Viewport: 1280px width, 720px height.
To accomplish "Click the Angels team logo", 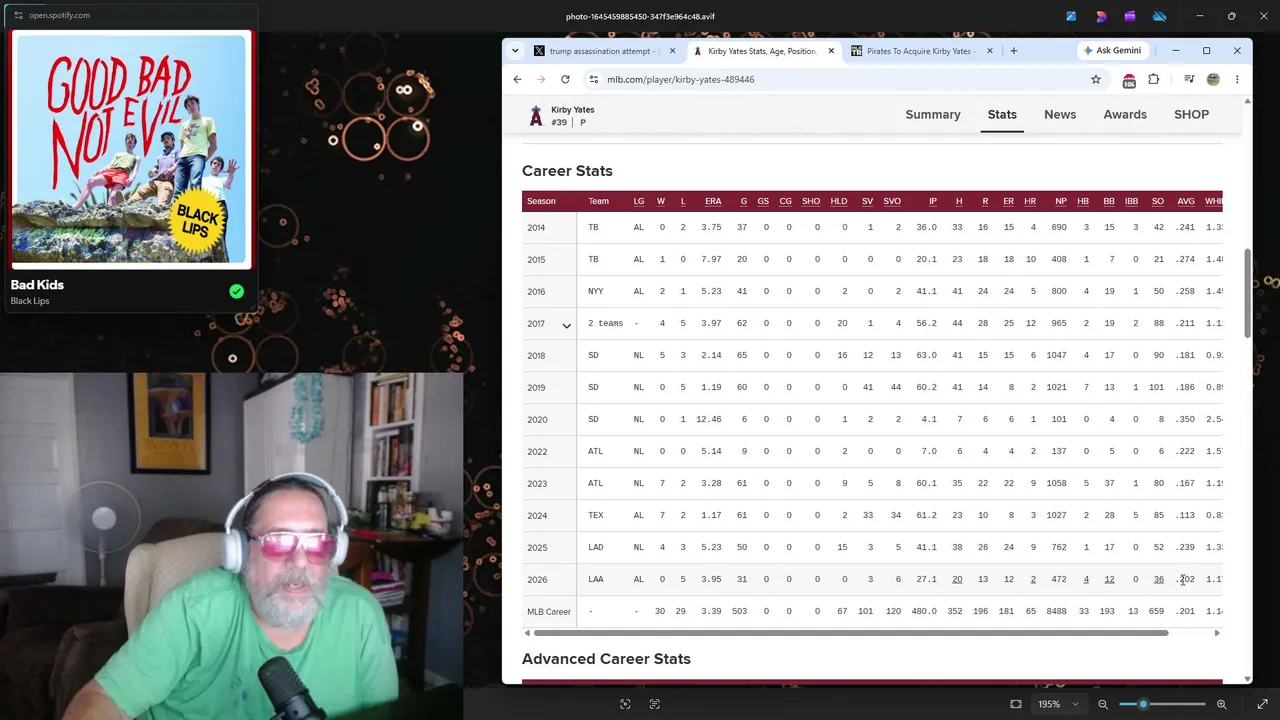I will (536, 116).
